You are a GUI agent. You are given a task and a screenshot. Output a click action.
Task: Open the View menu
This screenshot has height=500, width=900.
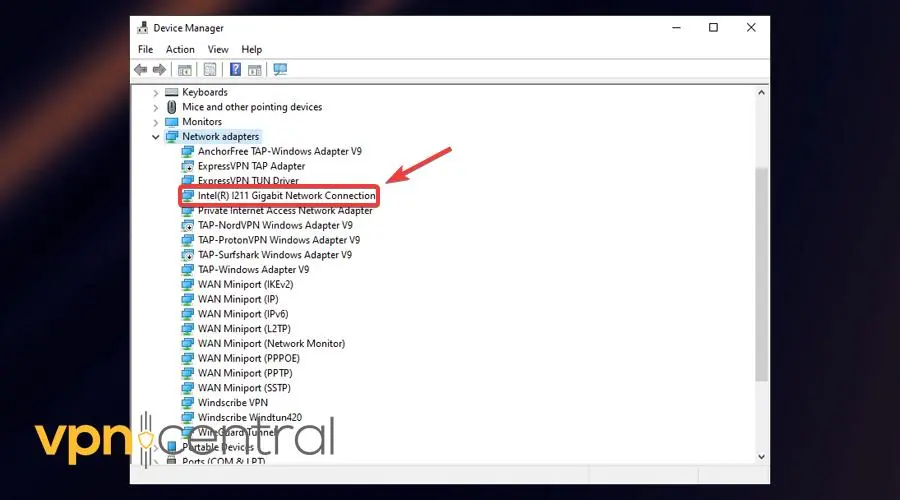(218, 49)
